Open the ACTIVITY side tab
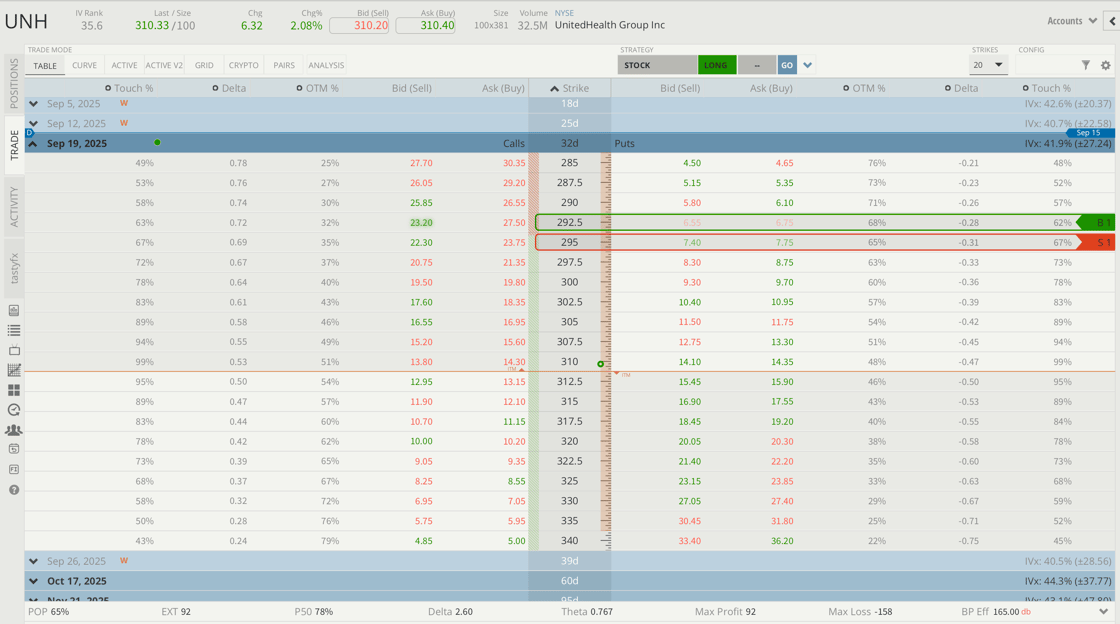Viewport: 1120px width, 624px height. [14, 207]
